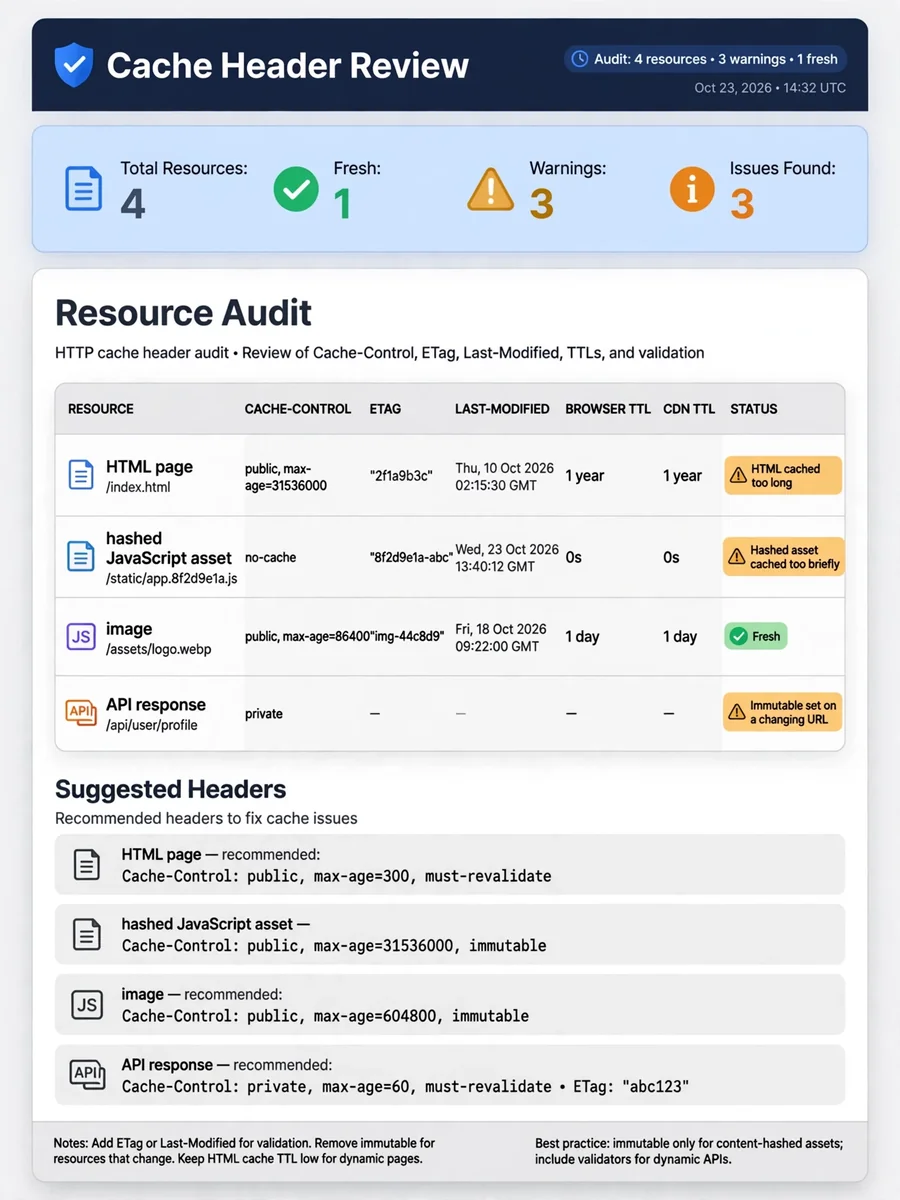Click the LAST-MODIFIED column header
This screenshot has width=900, height=1200.
(x=502, y=409)
